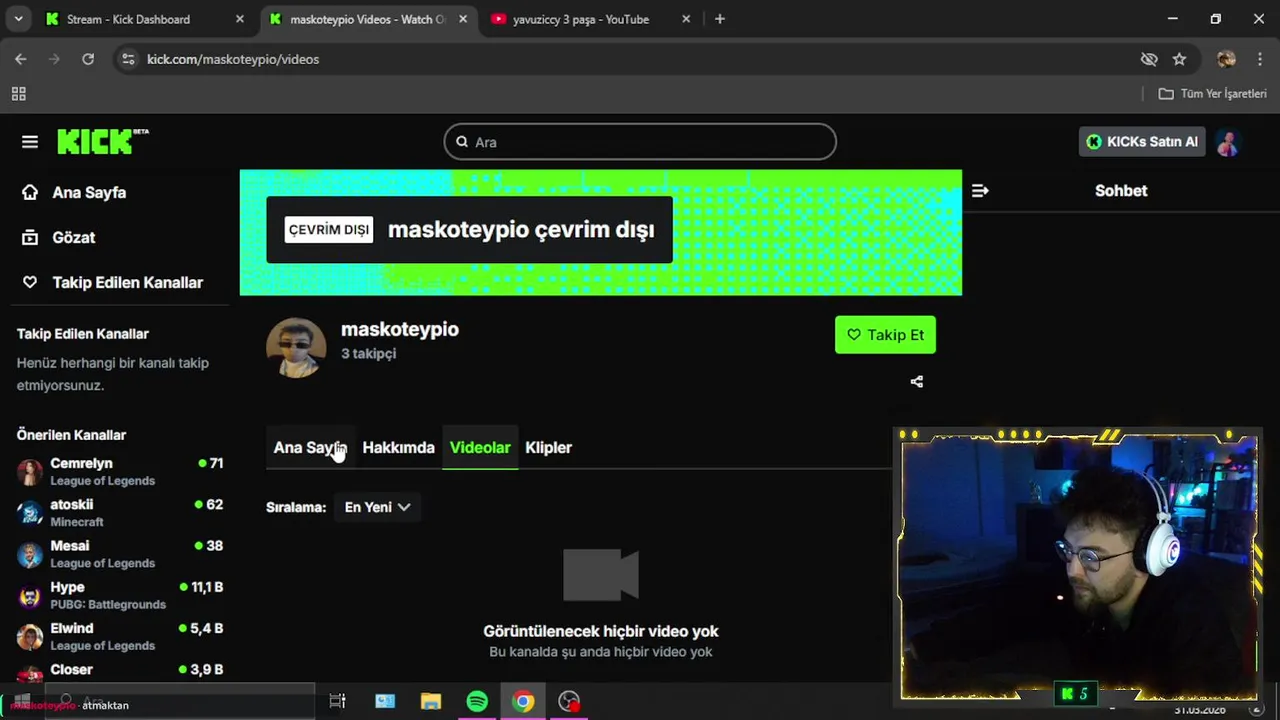Click Chrome icon on taskbar
Screen dimensions: 1280x720
(x=523, y=701)
